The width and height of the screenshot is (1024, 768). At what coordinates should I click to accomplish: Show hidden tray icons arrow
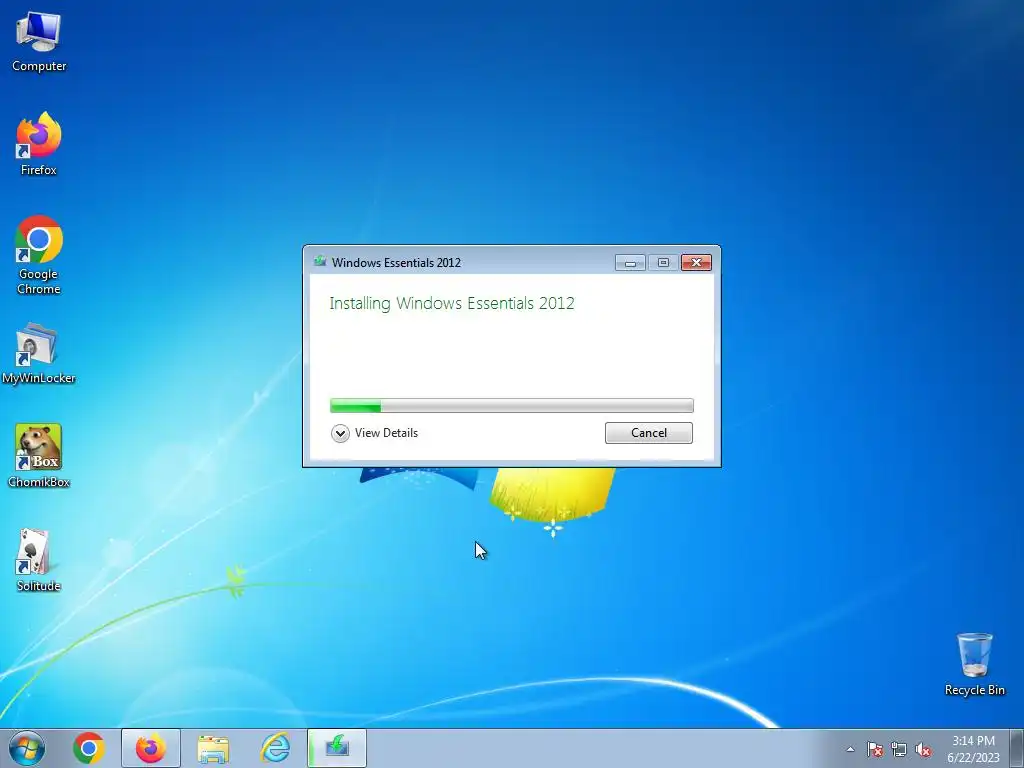click(850, 749)
